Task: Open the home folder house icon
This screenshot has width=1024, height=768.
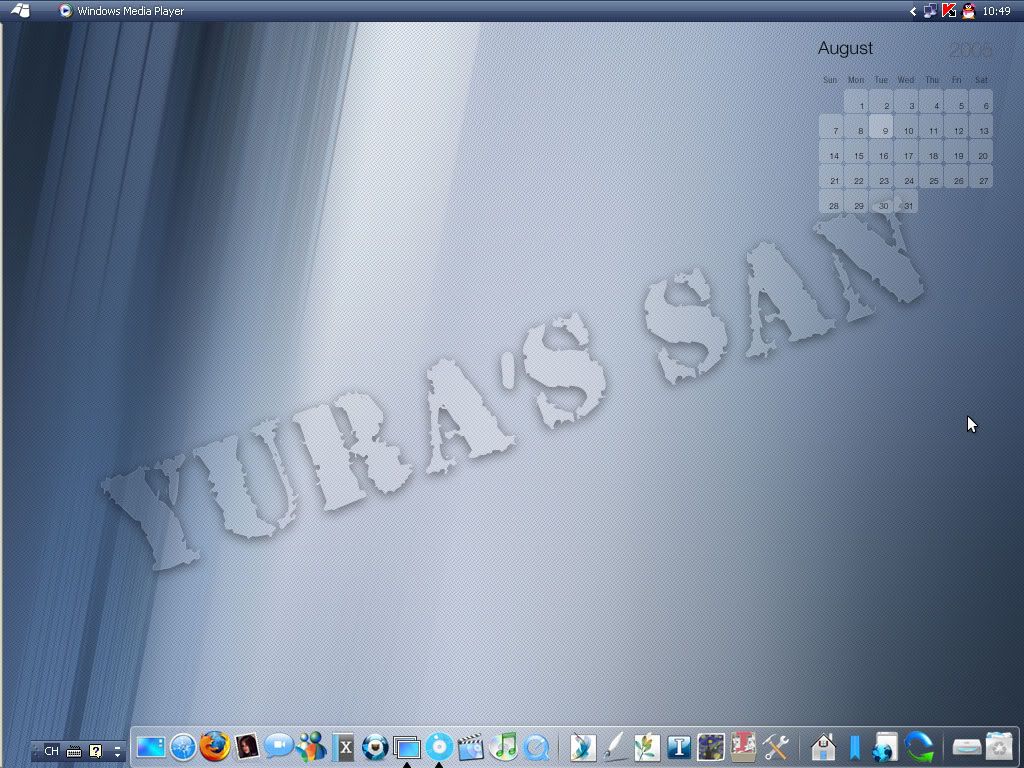Action: tap(823, 746)
